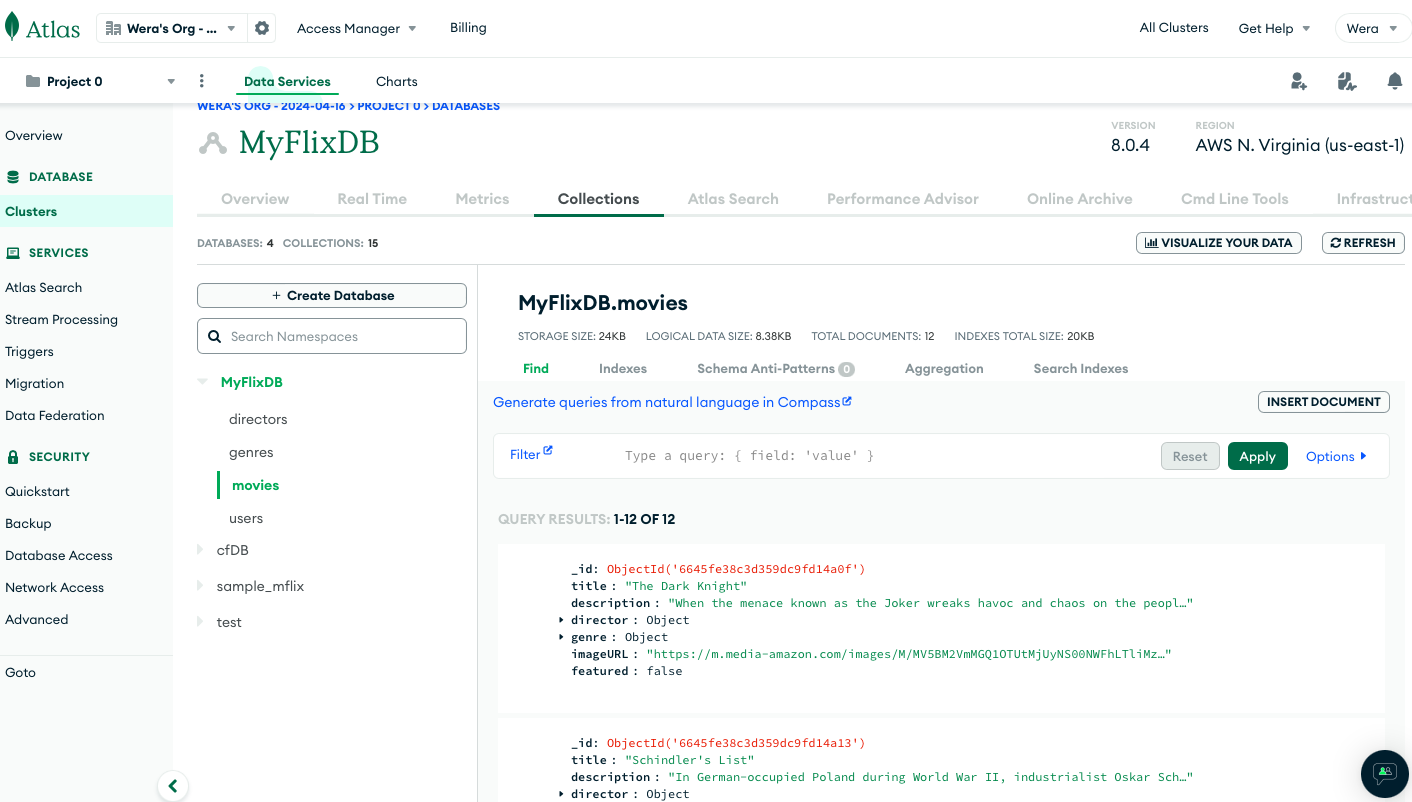Click the DATABASES breadcrumb link
The height and width of the screenshot is (802, 1412).
466,106
